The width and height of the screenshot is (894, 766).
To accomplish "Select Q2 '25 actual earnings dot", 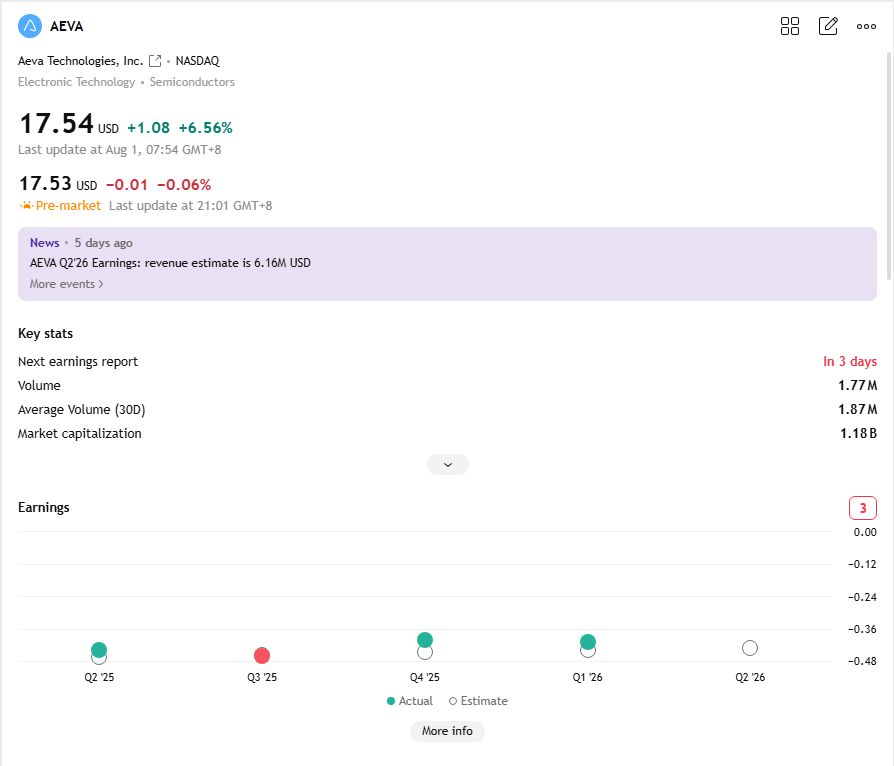I will click(99, 649).
